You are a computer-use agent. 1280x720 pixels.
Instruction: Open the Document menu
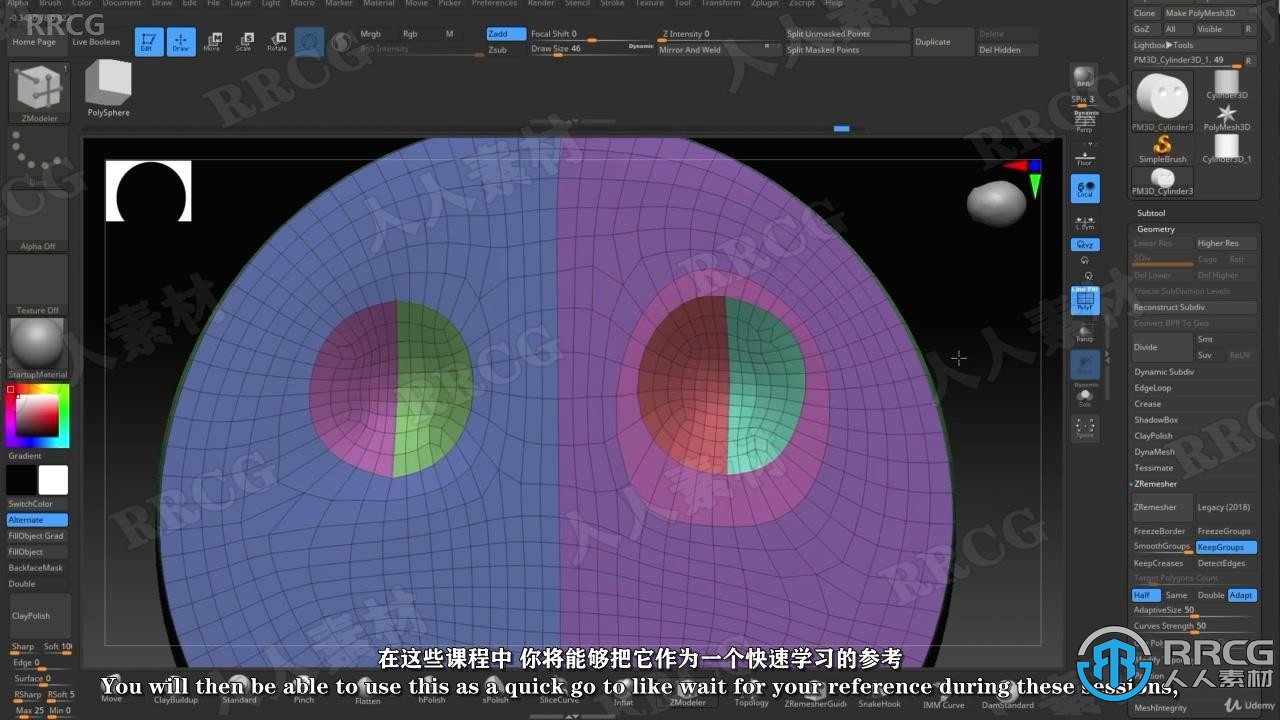[122, 4]
